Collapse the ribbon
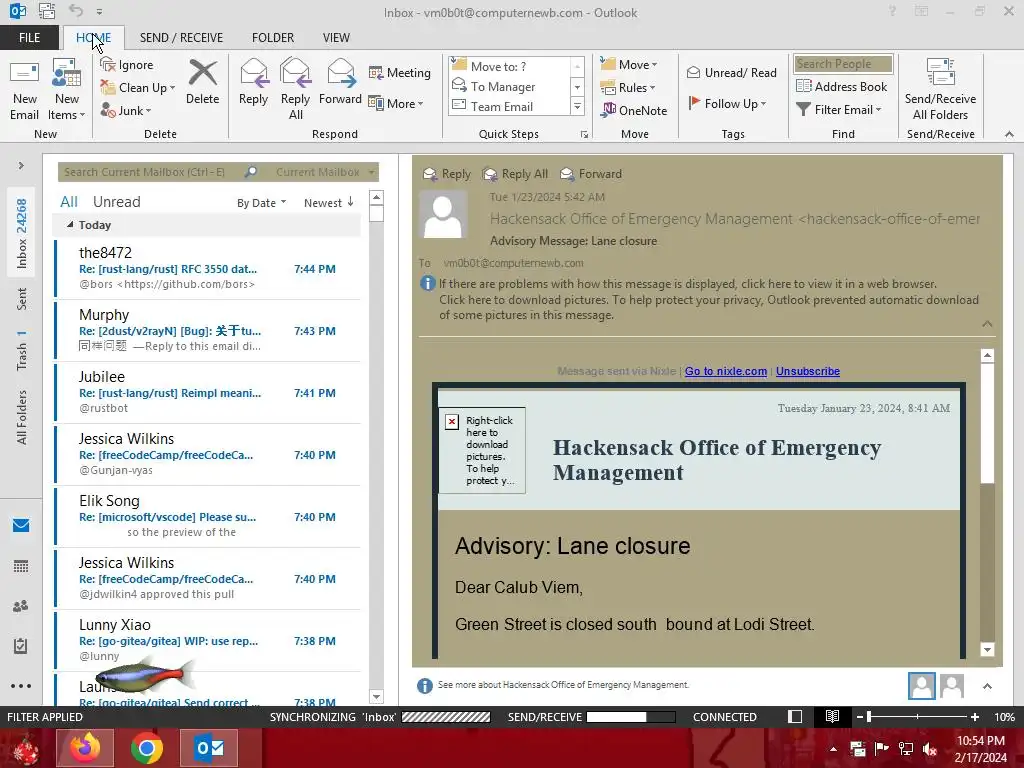1024x768 pixels. coord(1009,134)
